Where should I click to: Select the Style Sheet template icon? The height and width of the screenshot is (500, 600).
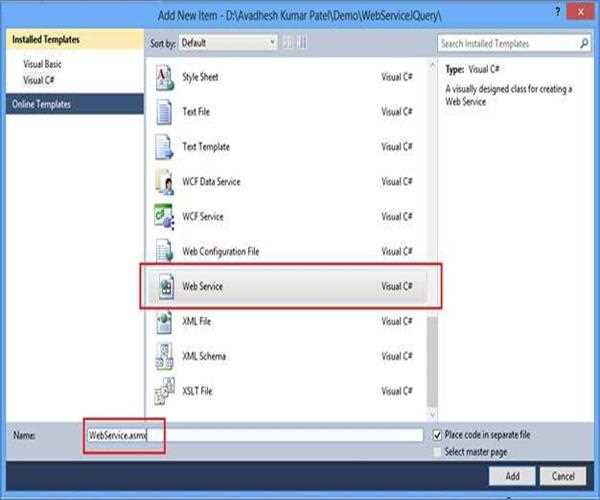click(x=165, y=77)
